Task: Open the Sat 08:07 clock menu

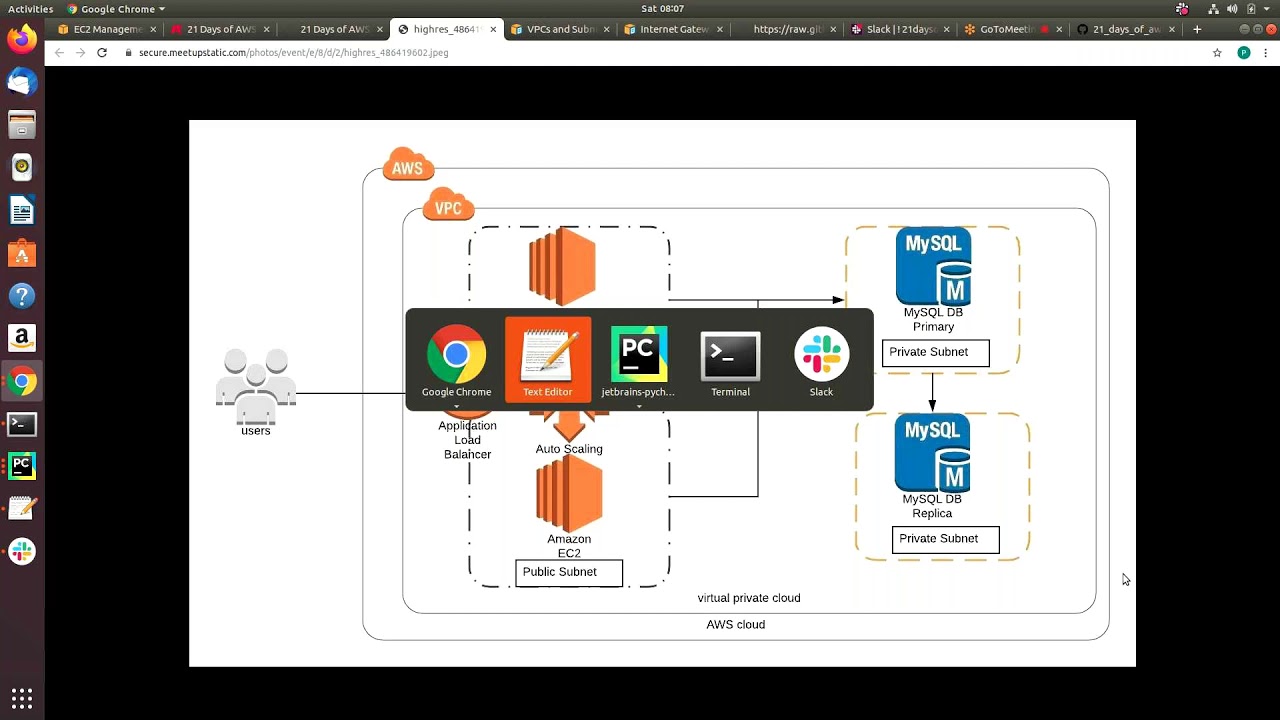Action: (x=662, y=9)
